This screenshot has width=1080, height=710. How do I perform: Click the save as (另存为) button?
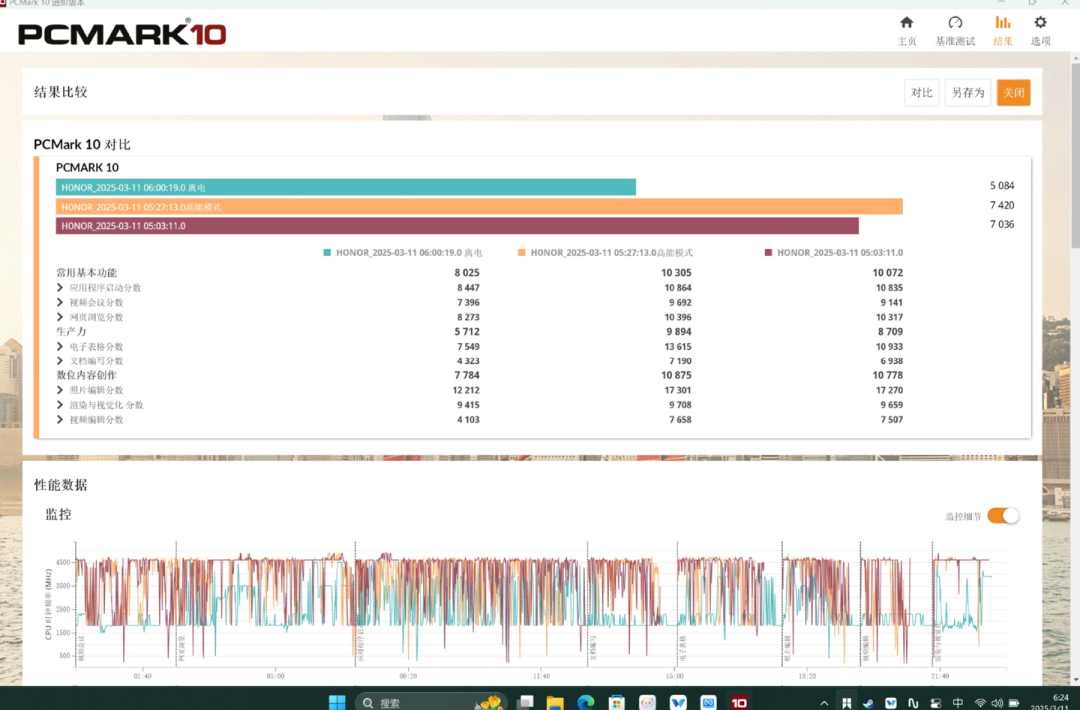point(968,92)
